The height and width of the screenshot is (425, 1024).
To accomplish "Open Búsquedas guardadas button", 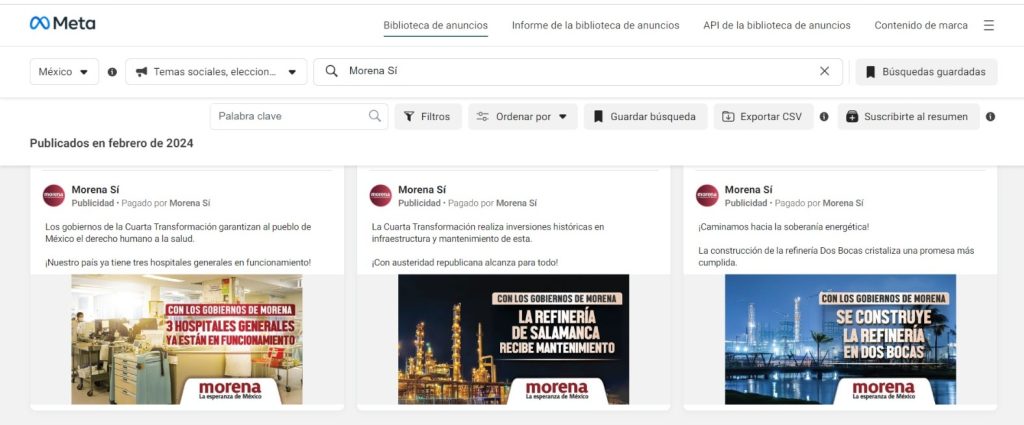I will [927, 72].
